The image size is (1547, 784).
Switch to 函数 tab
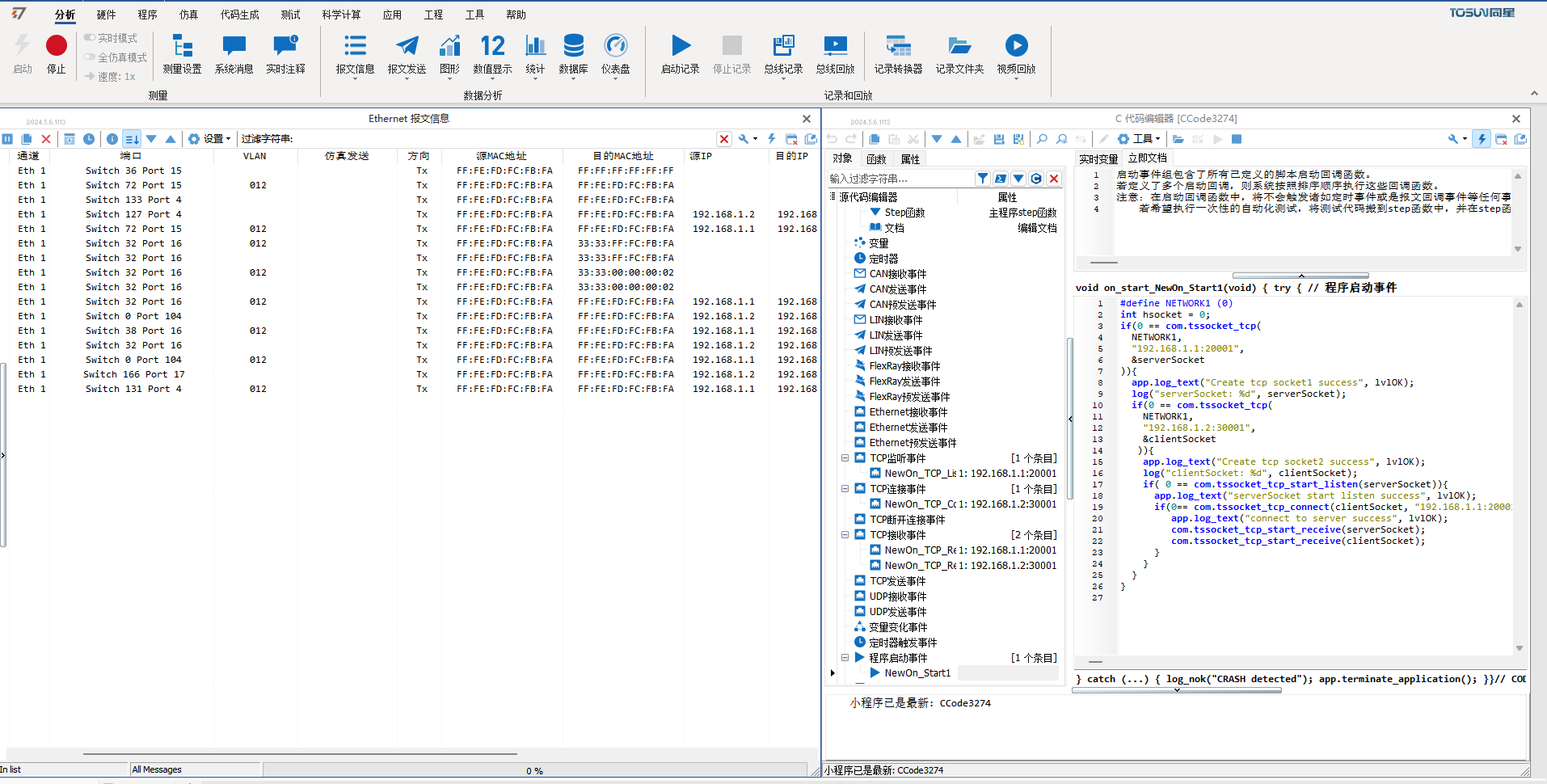[x=876, y=159]
